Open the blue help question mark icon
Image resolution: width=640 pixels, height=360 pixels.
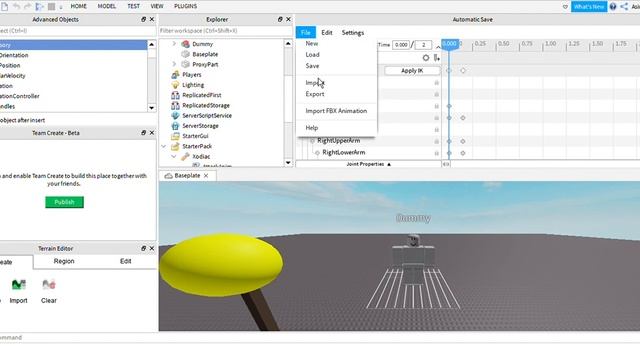click(x=613, y=7)
